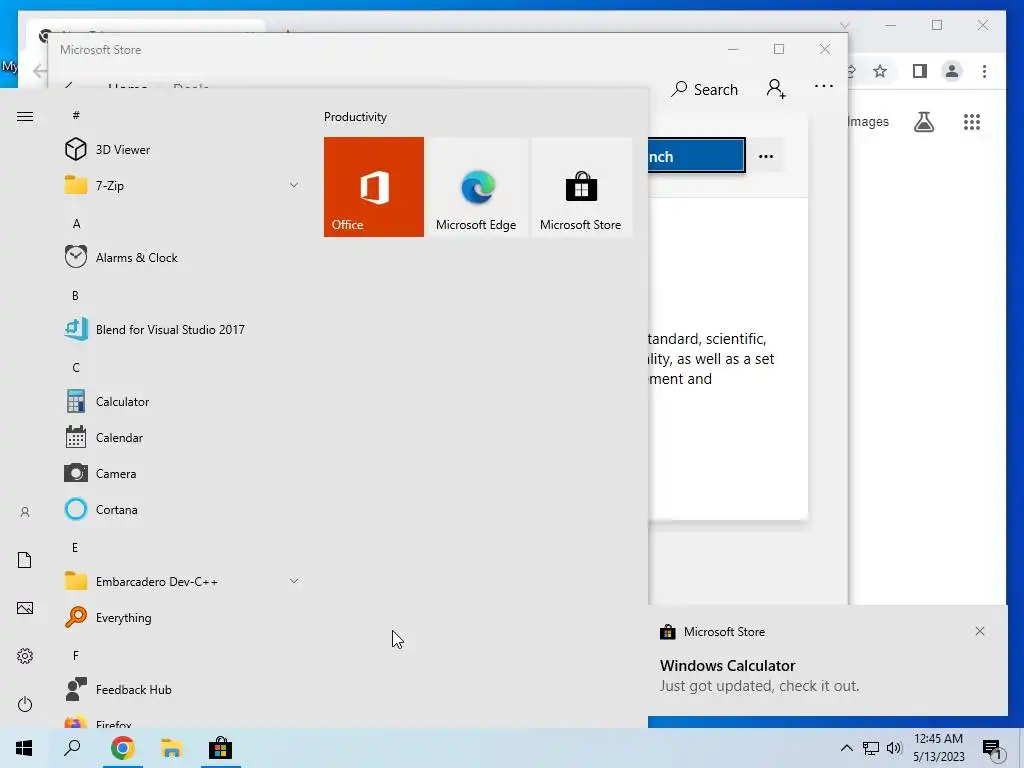Click the Windows Start button
This screenshot has height=768, width=1024.
[x=24, y=748]
